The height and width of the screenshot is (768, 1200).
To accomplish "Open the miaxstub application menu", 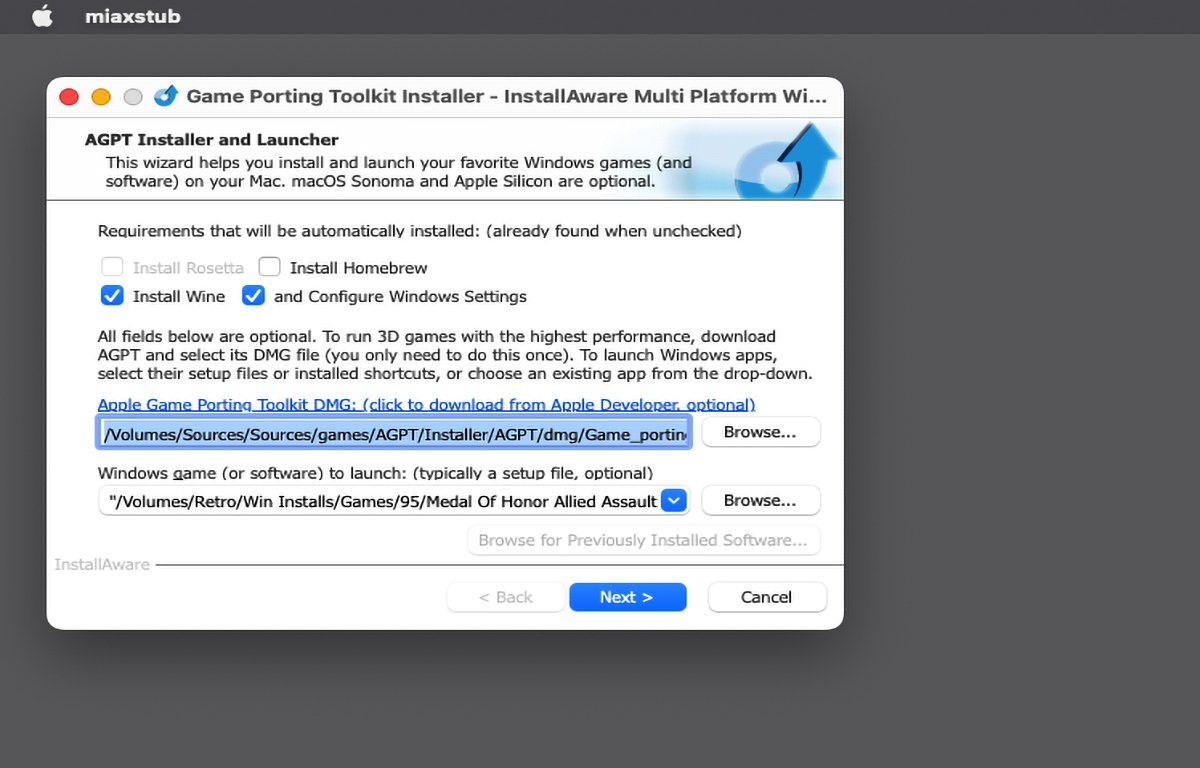I will 132,17.
